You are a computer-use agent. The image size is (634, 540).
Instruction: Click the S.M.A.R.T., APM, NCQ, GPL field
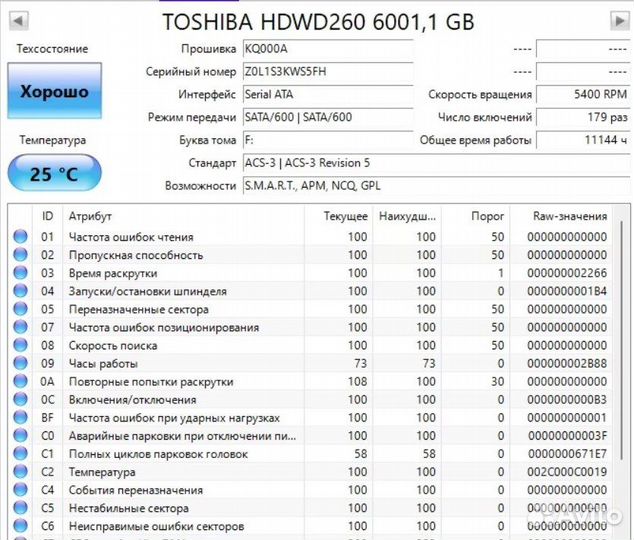tap(436, 186)
